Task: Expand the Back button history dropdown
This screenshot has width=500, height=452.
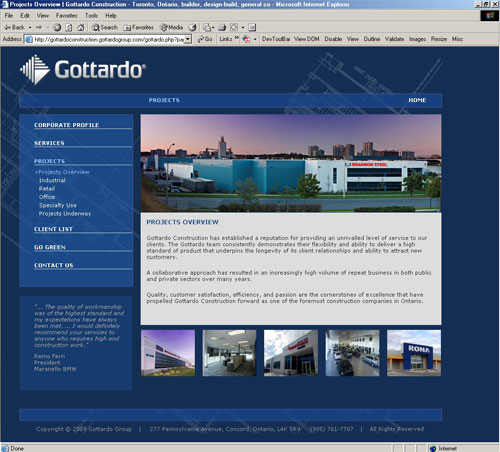Action: click(x=30, y=27)
